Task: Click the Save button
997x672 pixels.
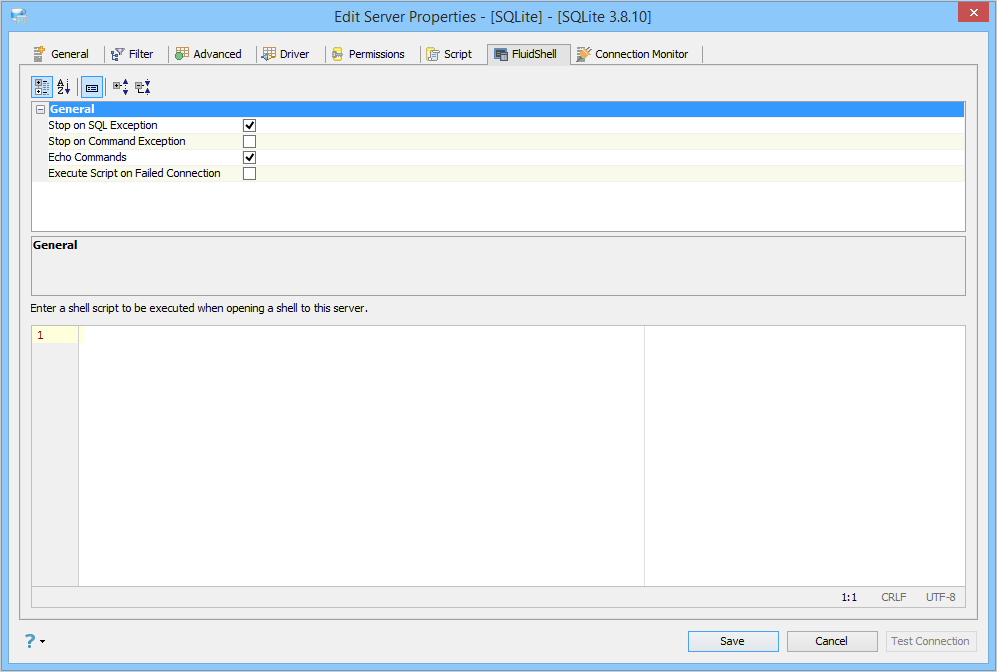Action: [x=733, y=641]
